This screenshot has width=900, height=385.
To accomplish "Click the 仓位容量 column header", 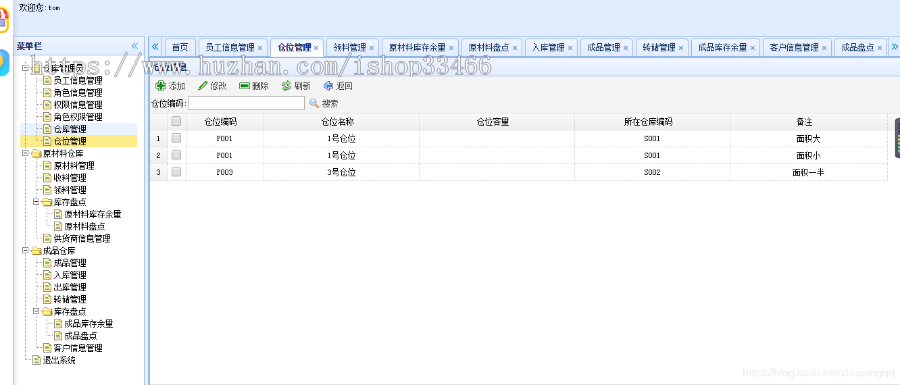I will [496, 122].
